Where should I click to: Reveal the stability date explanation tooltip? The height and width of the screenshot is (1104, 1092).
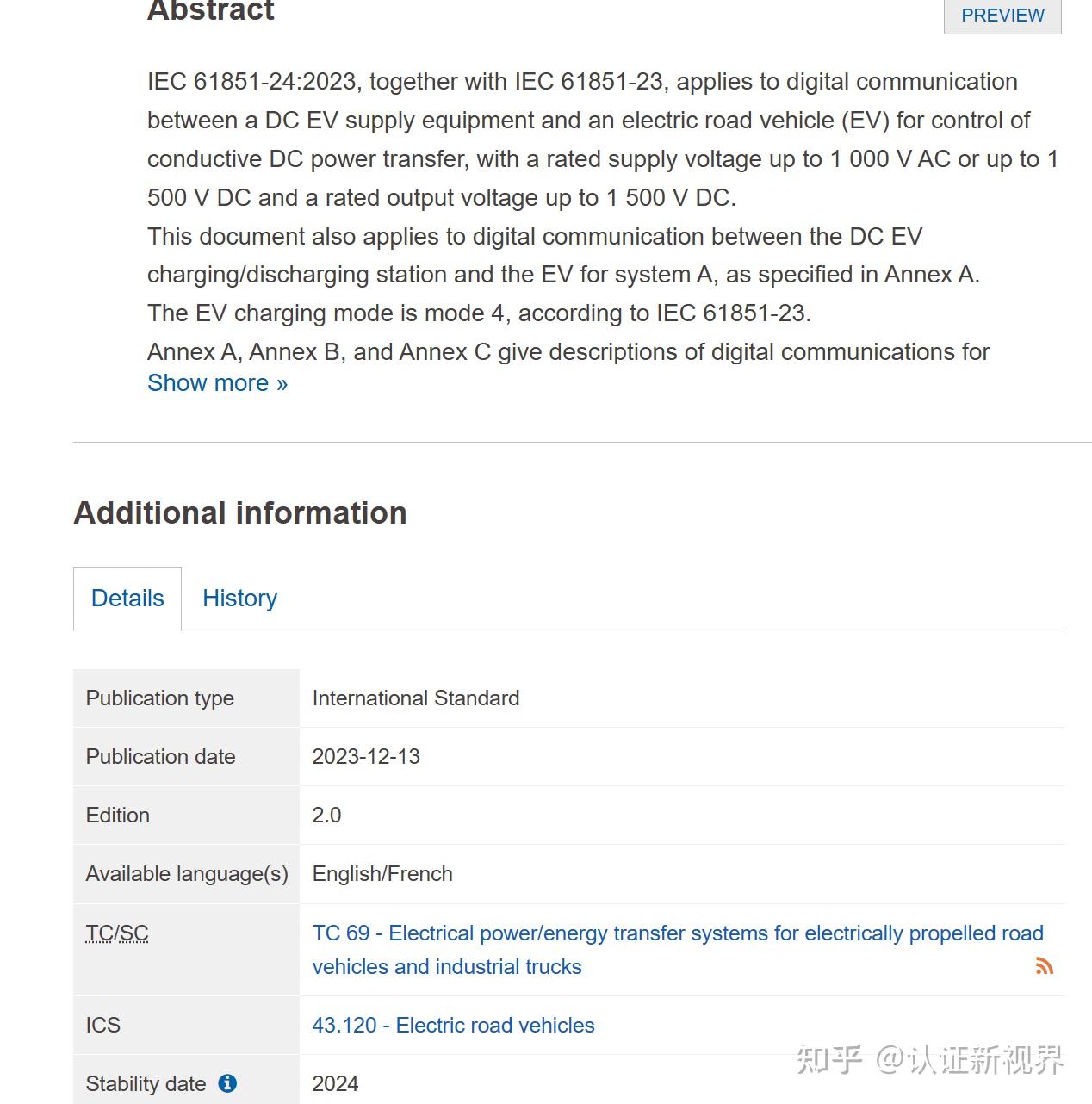tap(228, 1083)
